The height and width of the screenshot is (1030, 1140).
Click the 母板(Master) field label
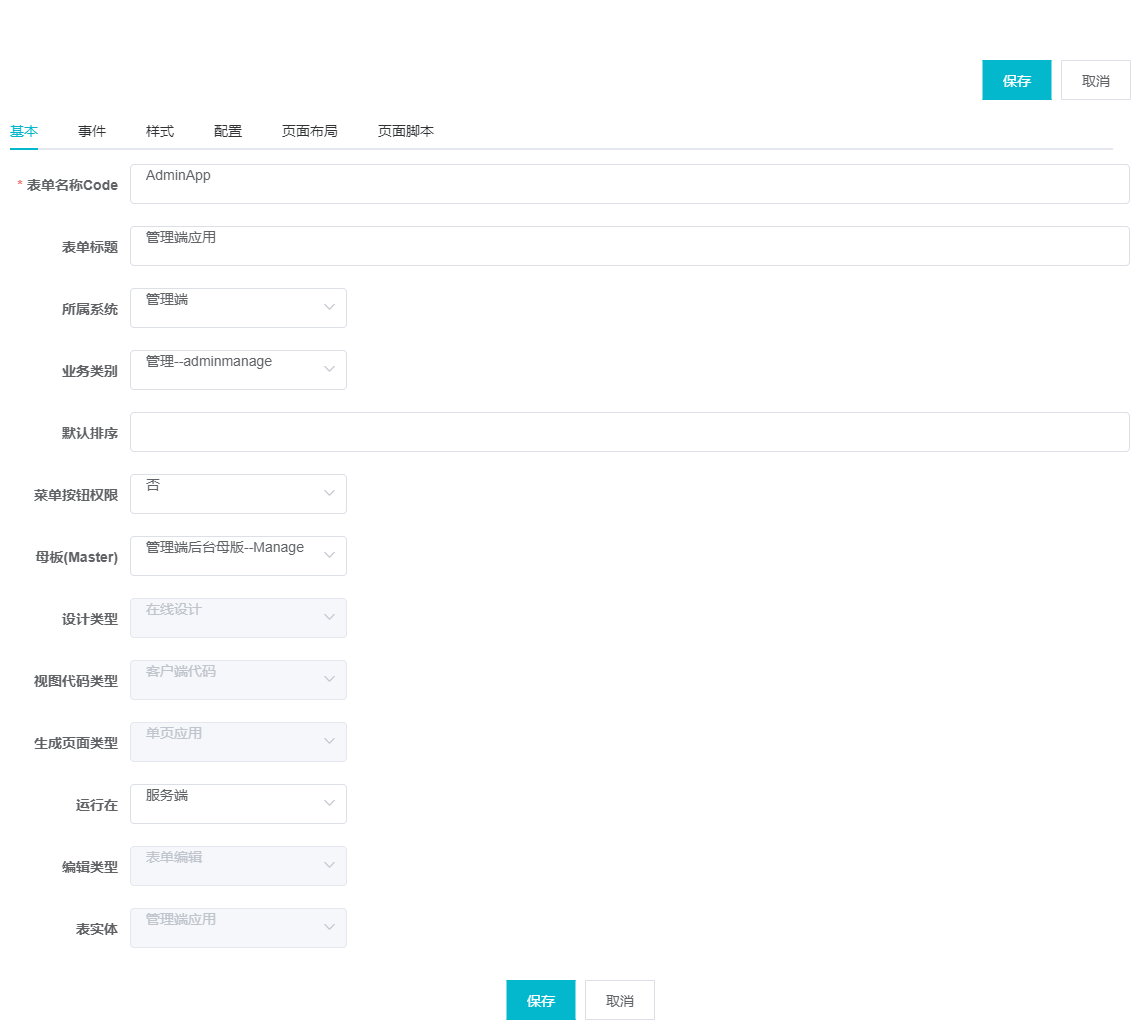pyautogui.click(x=76, y=558)
